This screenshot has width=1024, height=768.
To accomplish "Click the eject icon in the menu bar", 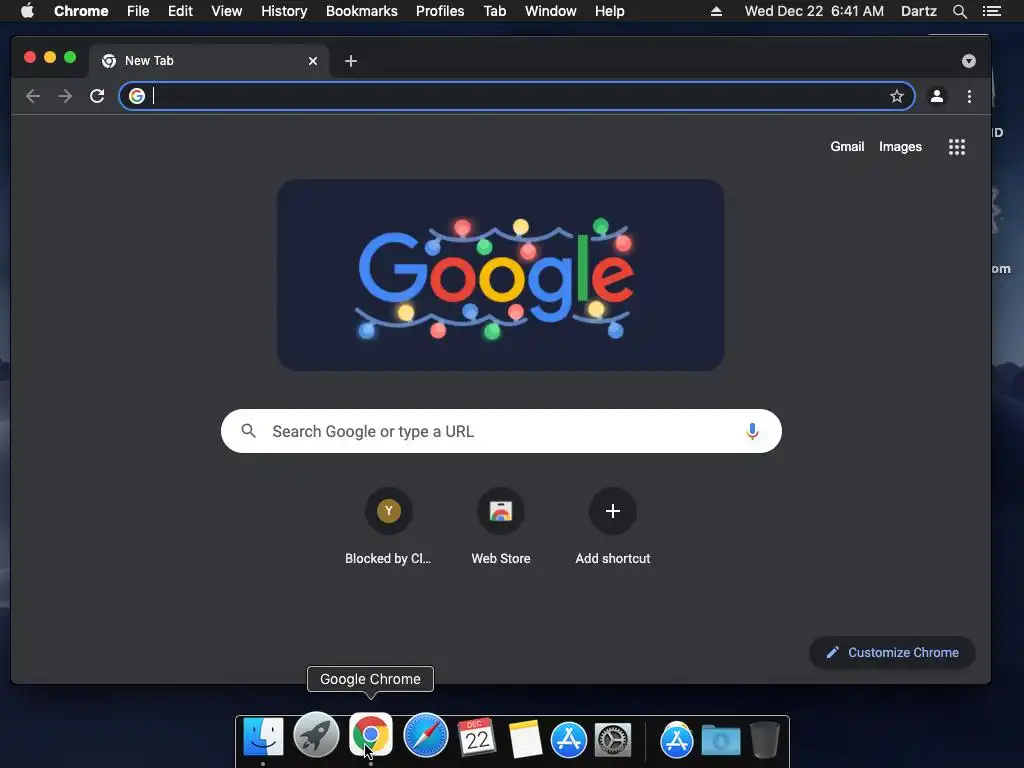I will [x=716, y=11].
